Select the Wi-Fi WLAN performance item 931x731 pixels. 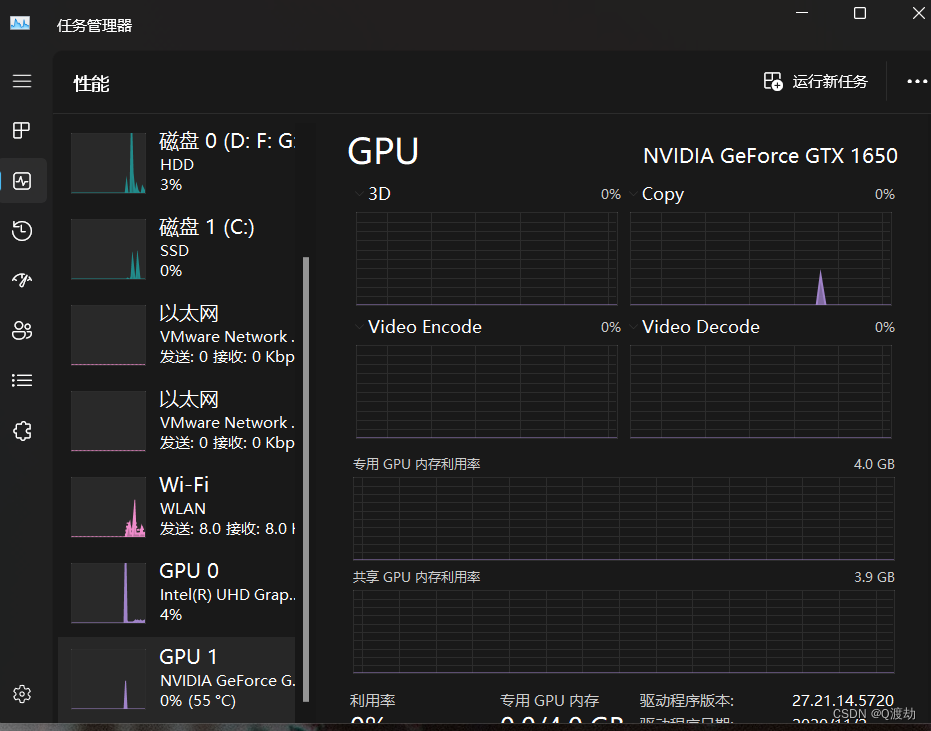(180, 507)
